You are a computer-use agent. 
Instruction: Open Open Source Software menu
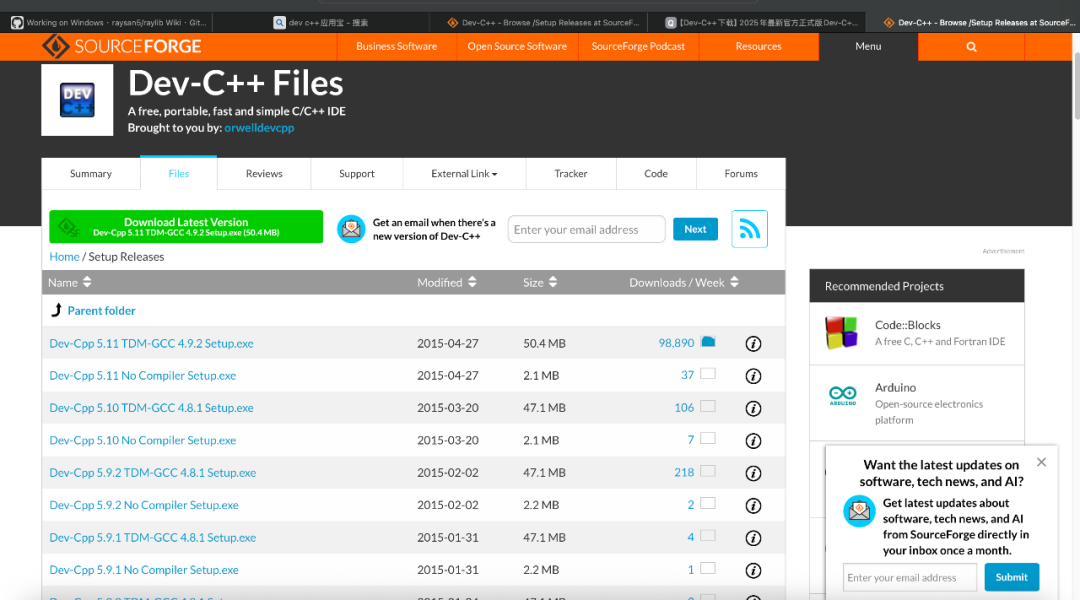click(x=517, y=46)
